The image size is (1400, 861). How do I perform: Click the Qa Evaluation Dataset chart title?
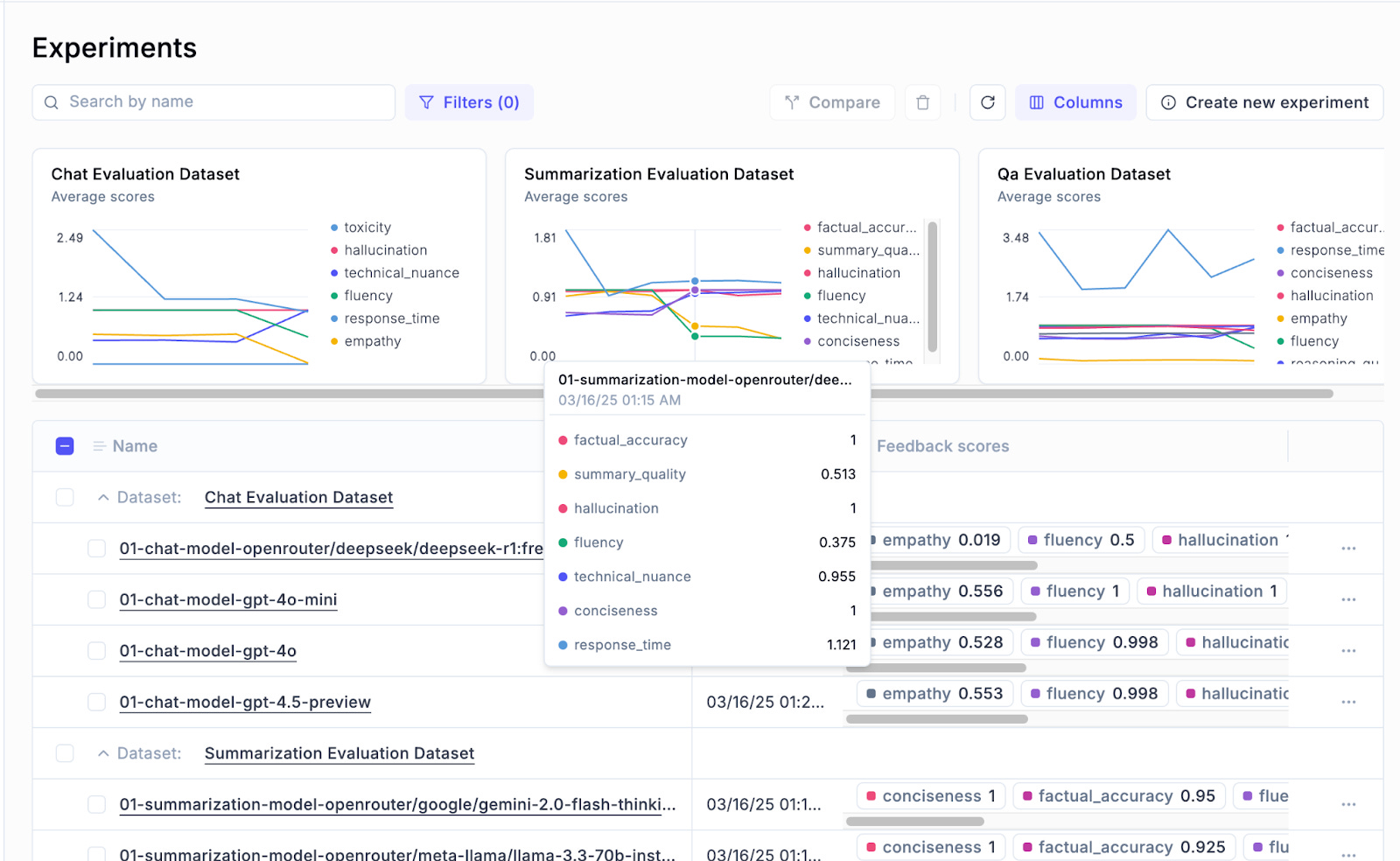click(1084, 174)
